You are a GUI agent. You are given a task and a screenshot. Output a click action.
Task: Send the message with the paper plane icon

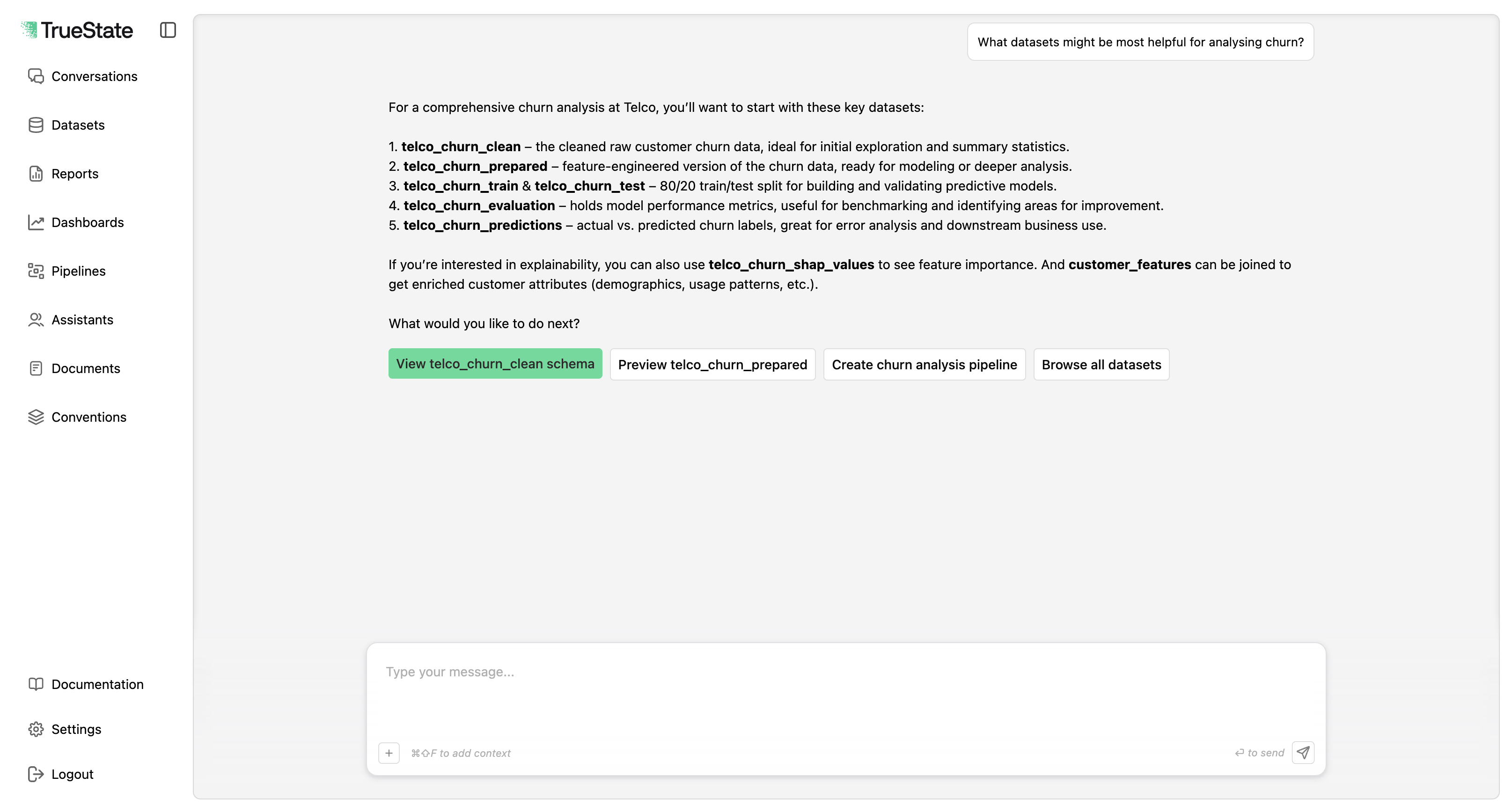click(1302, 753)
